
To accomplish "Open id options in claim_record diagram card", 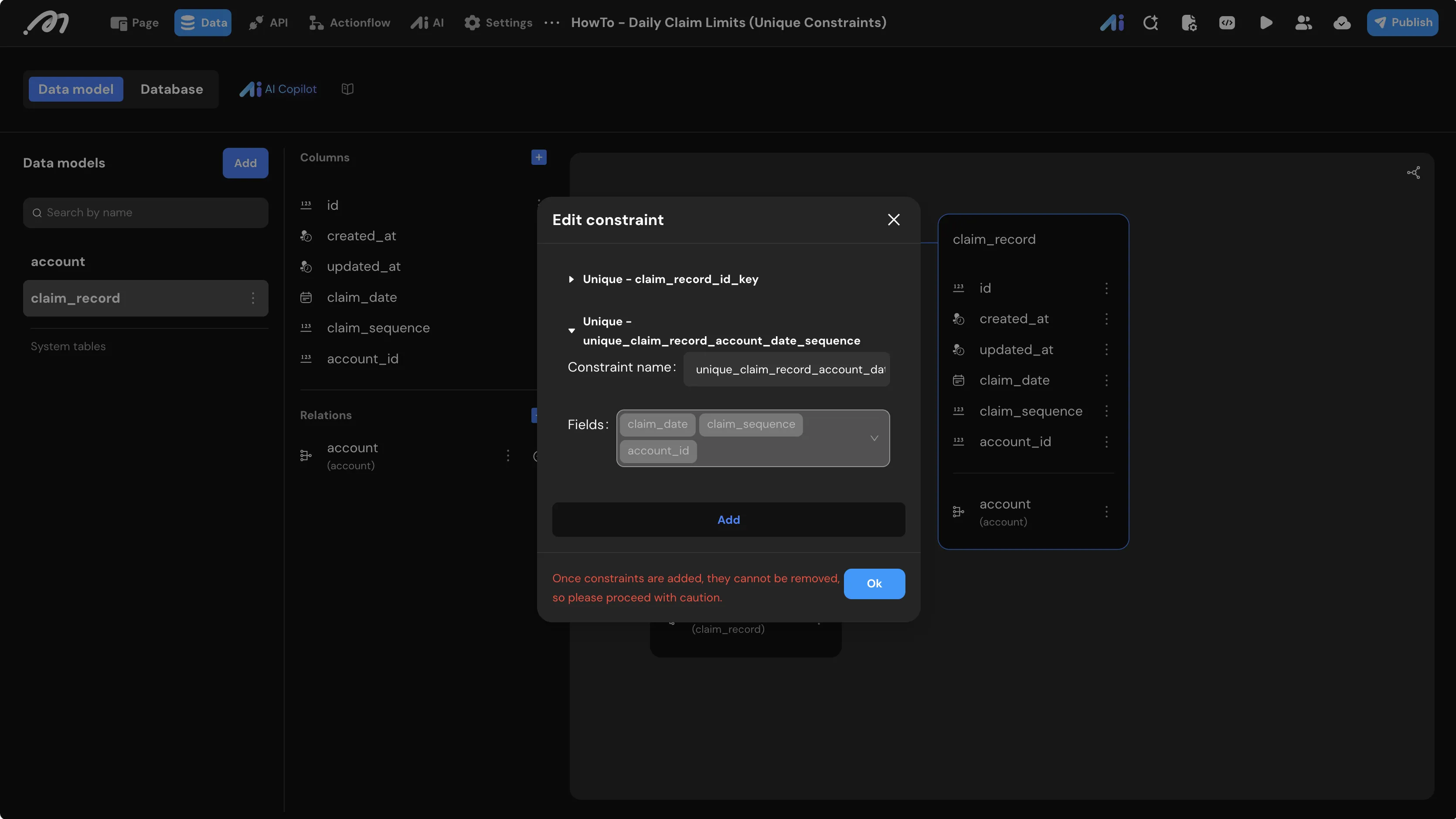I will [x=1106, y=288].
